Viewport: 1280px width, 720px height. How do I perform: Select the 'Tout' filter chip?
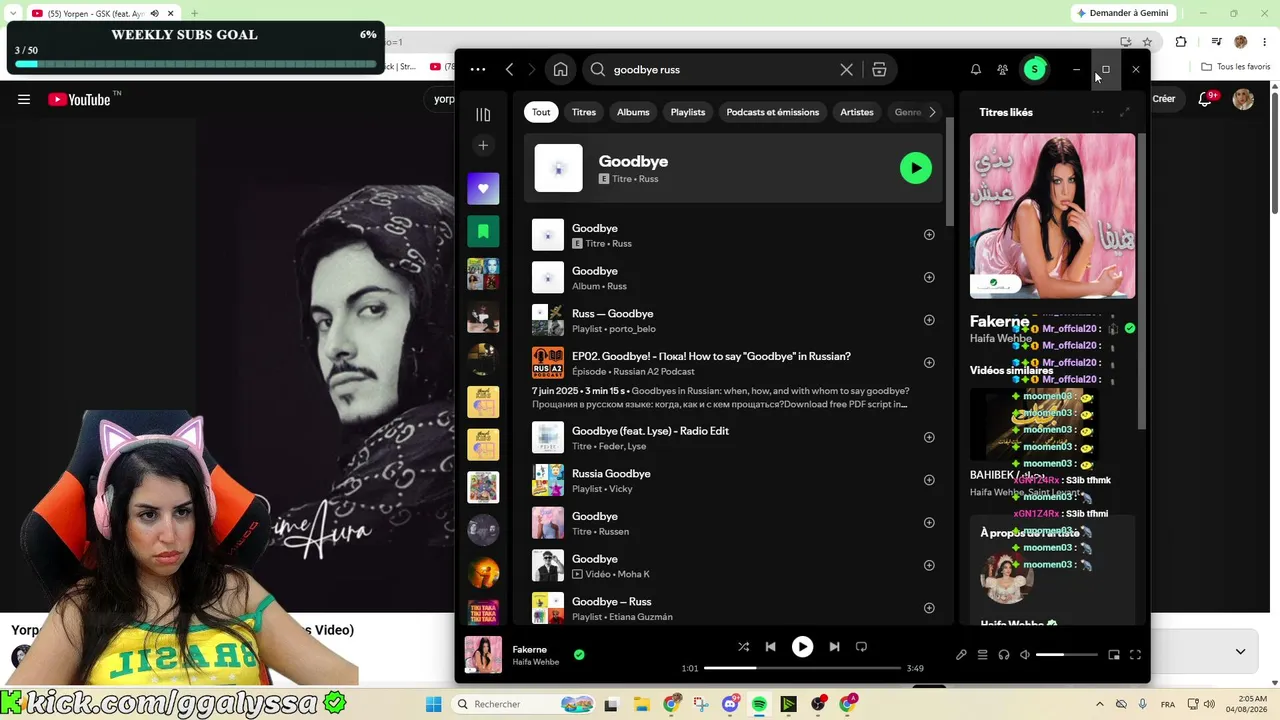541,112
